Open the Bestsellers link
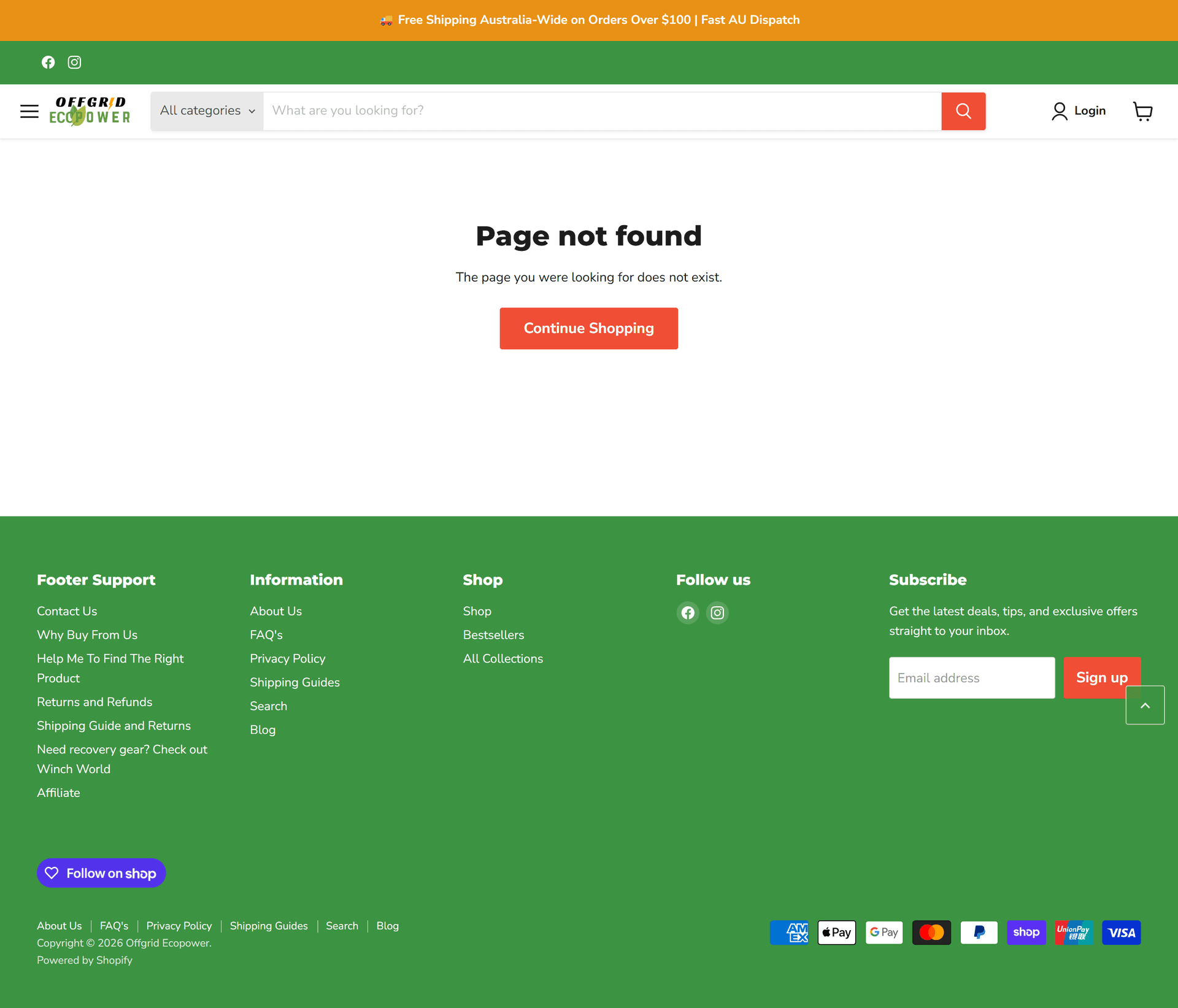 (493, 635)
